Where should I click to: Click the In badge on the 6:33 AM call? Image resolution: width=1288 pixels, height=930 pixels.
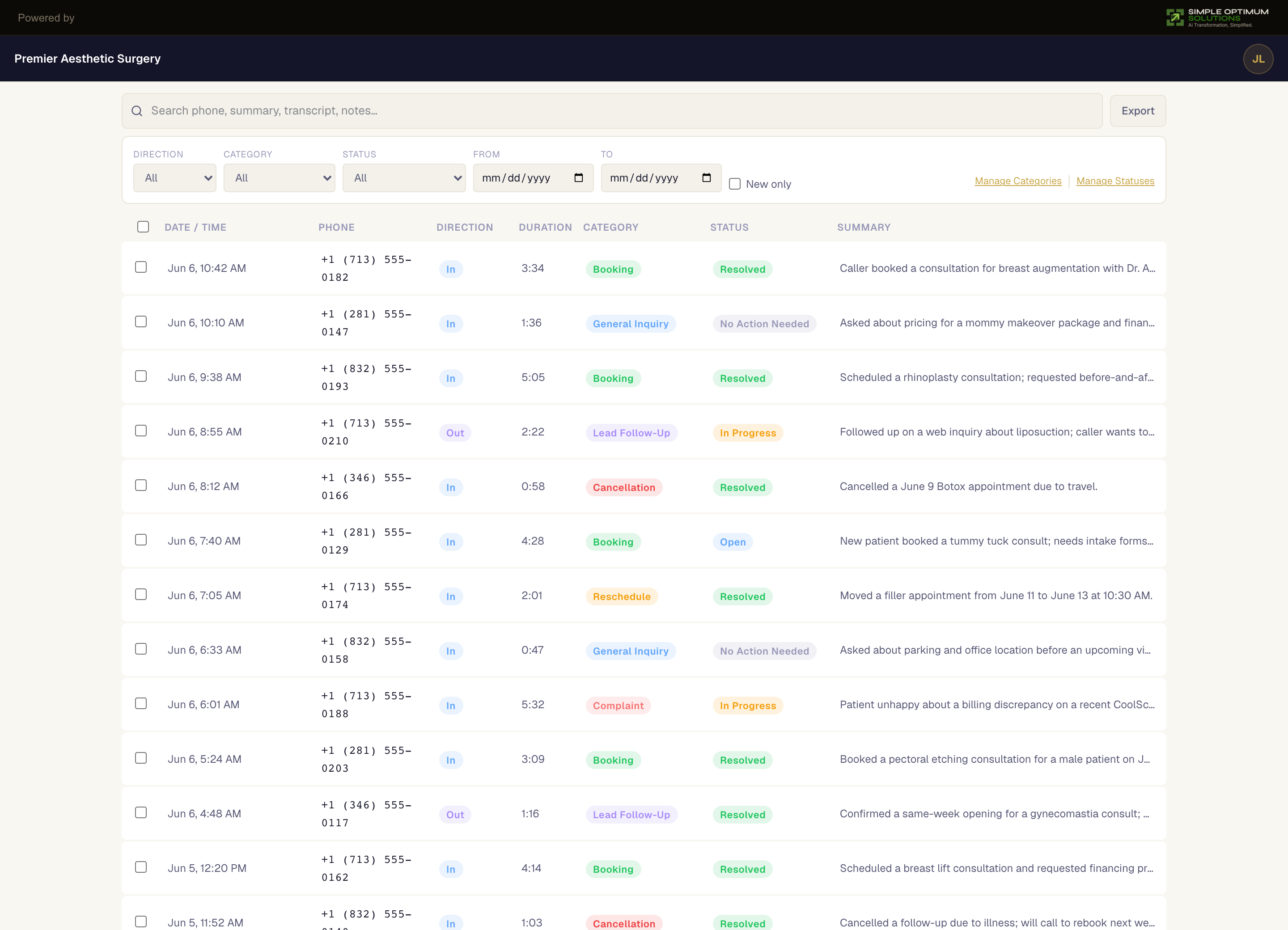[x=450, y=651]
